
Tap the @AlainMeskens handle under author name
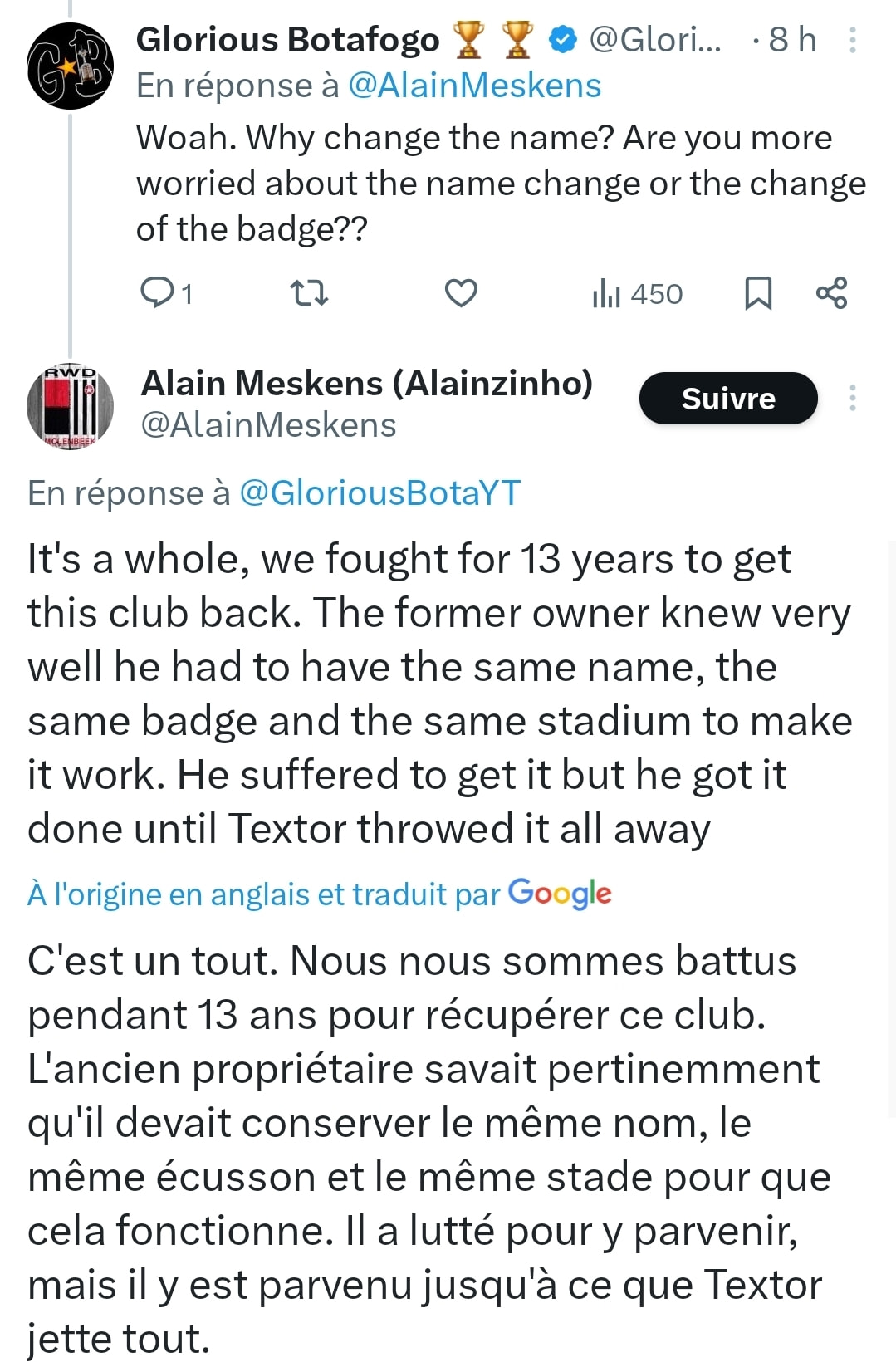tap(269, 425)
